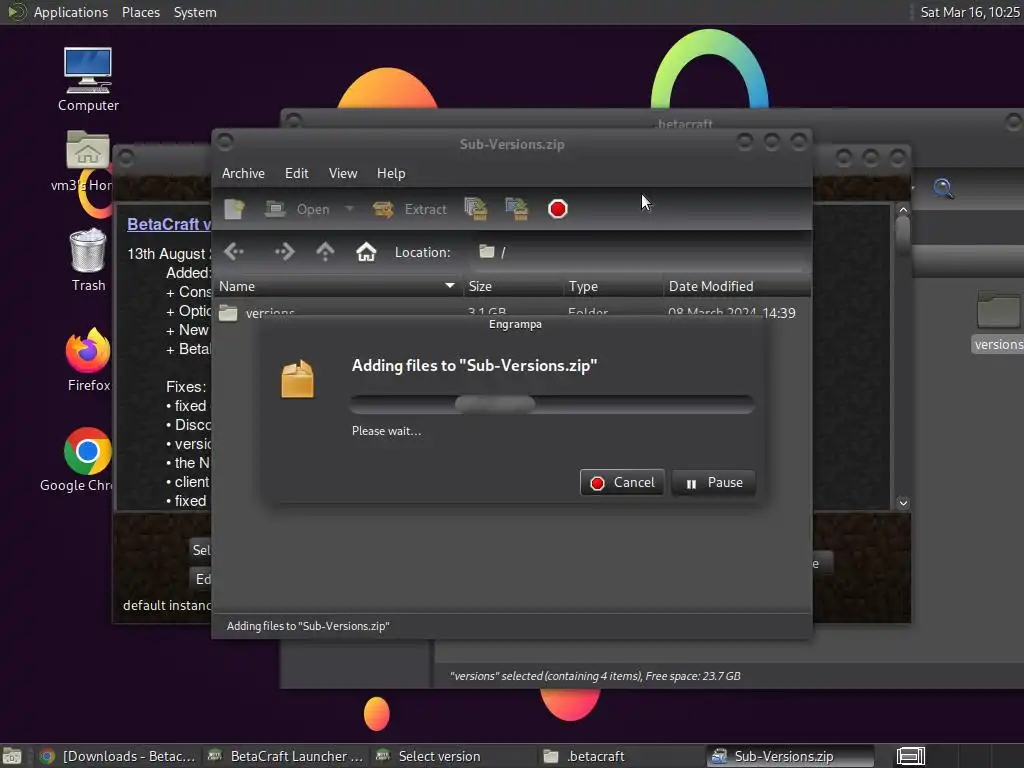Screen dimensions: 1024x768
Task: Switch to Sub-Versions.zip taskbar item
Action: tap(790, 756)
